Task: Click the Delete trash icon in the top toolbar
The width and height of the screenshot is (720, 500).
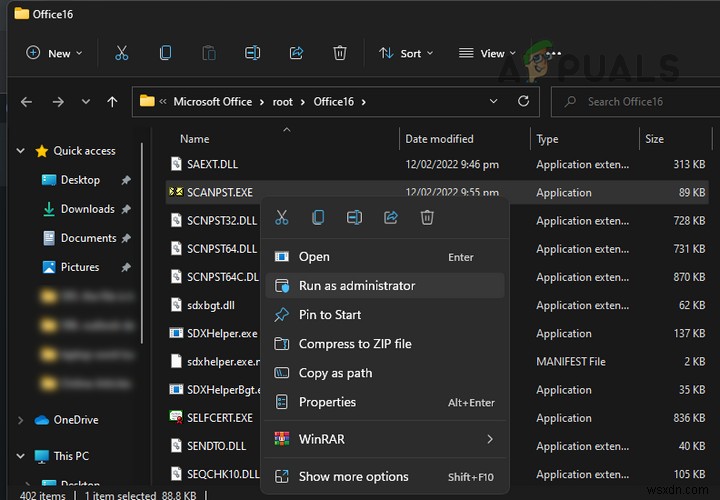Action: click(340, 53)
